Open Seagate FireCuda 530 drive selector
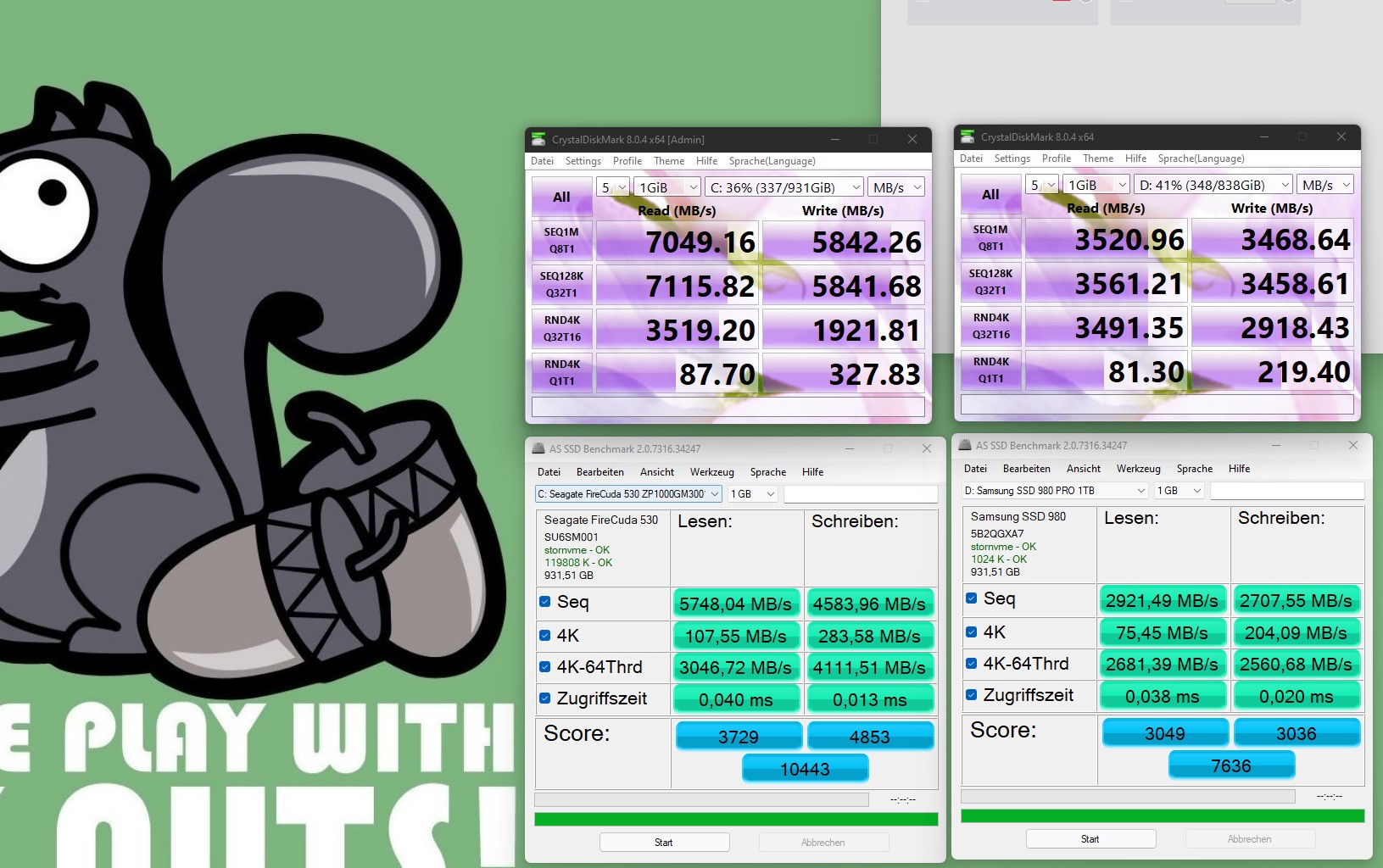 click(x=628, y=493)
